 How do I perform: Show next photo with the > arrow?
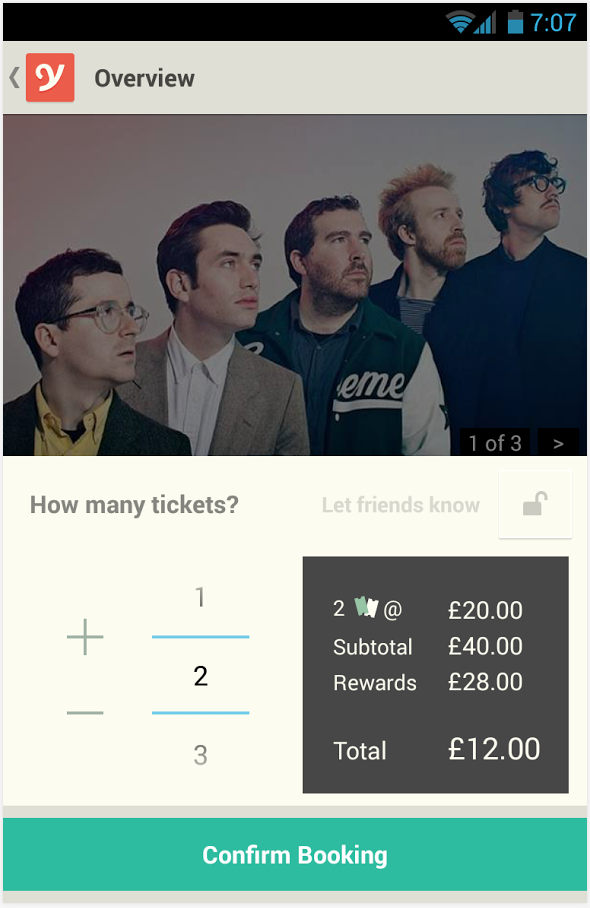558,443
